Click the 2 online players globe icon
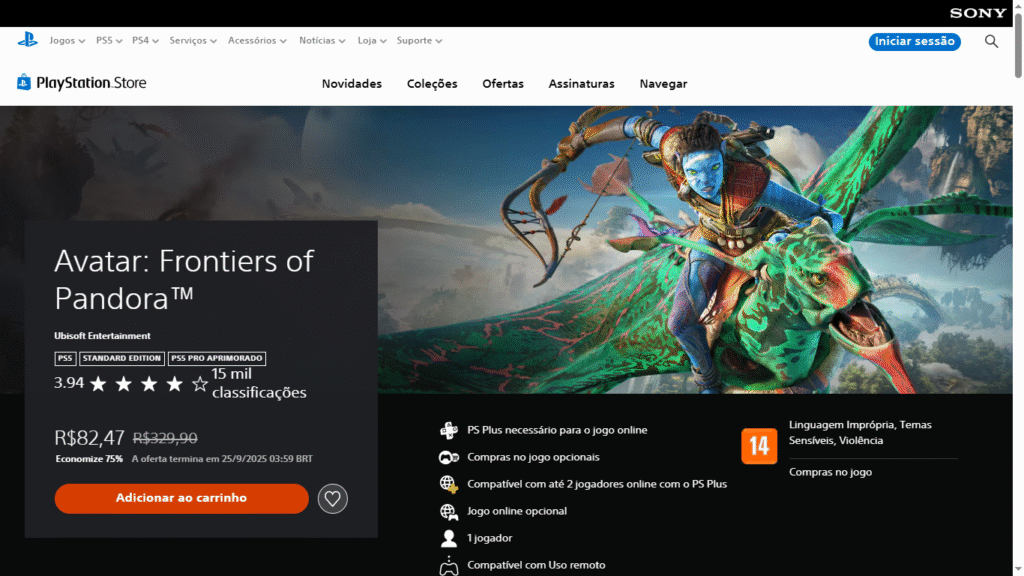Viewport: 1024px width, 576px height. [x=449, y=484]
